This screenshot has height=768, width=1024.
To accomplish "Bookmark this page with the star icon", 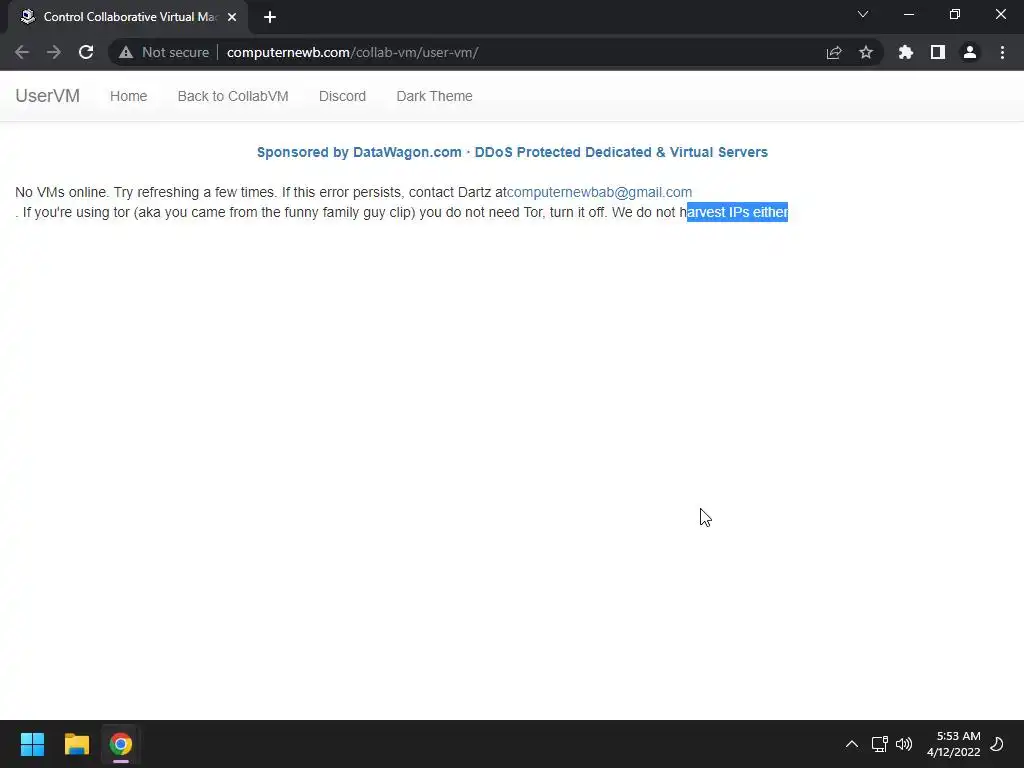I will coord(866,52).
